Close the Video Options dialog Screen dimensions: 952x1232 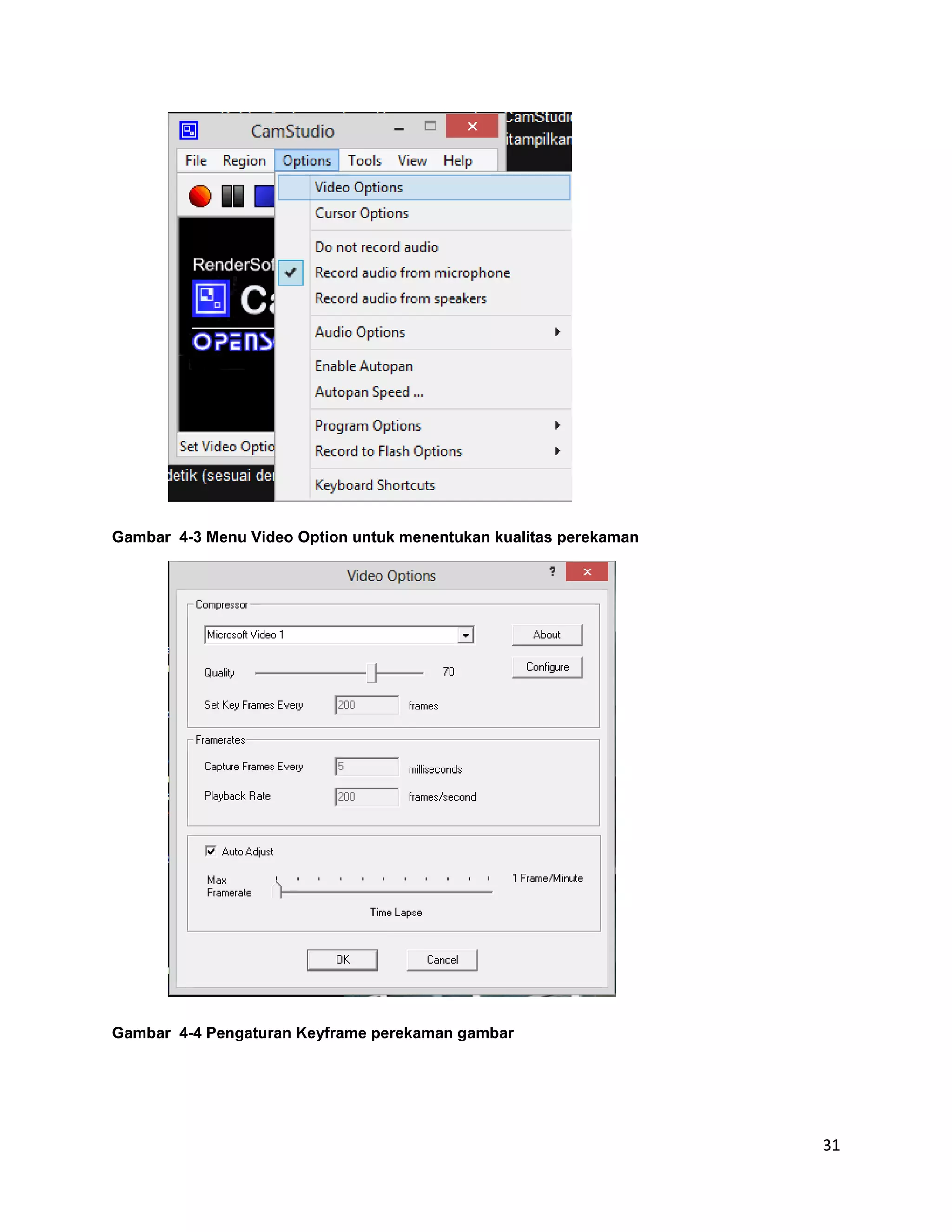pyautogui.click(x=587, y=571)
